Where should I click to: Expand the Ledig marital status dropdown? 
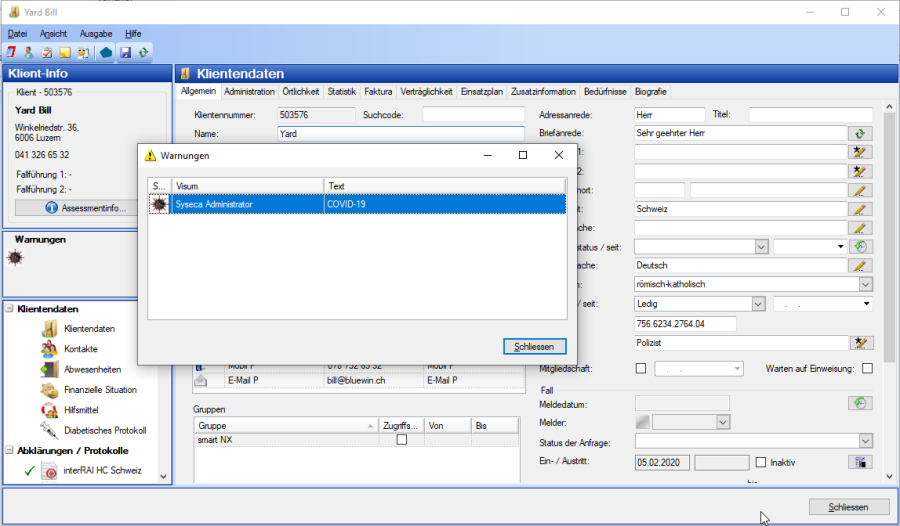coord(757,304)
